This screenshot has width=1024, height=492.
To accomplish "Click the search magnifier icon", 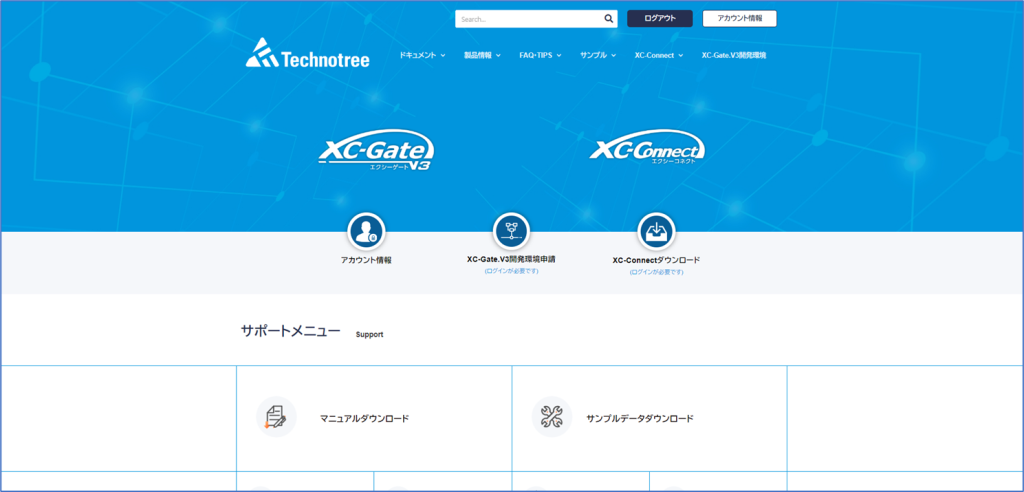I will 609,18.
